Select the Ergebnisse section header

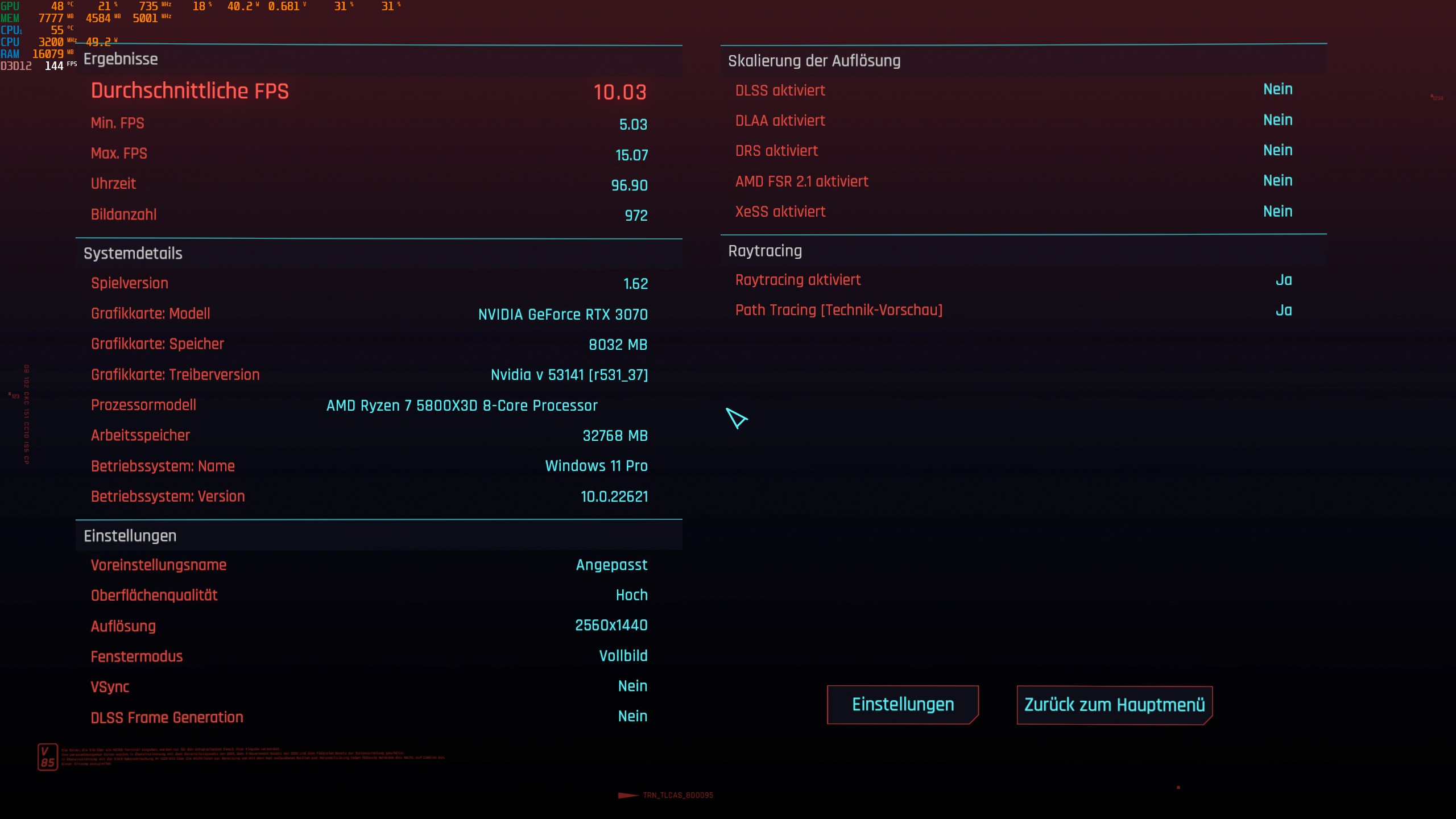point(121,59)
